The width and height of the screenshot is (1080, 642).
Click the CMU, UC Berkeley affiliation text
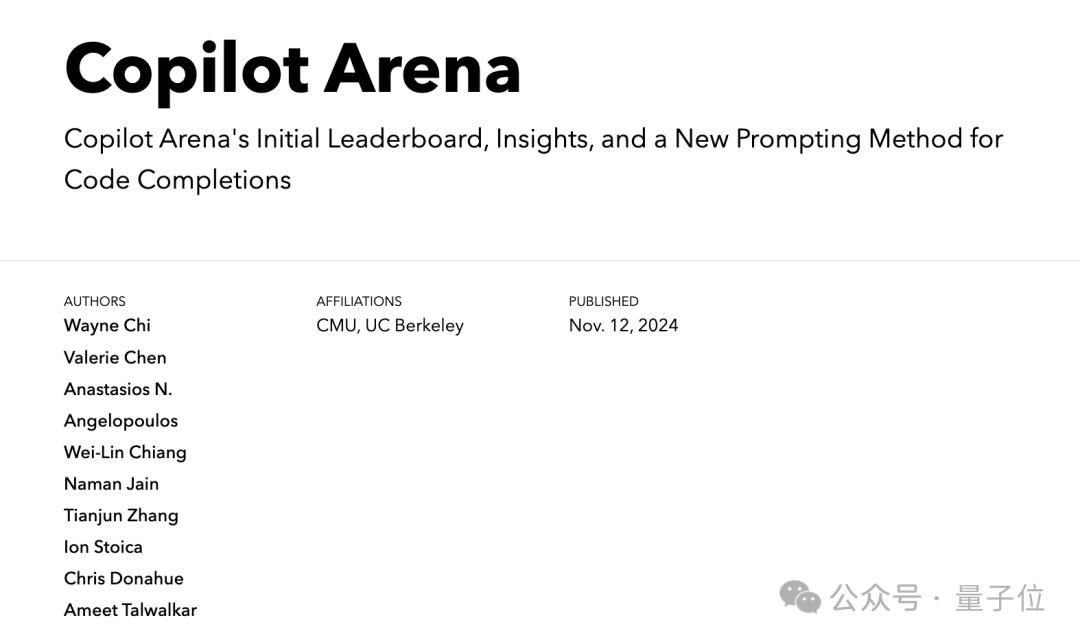[390, 325]
